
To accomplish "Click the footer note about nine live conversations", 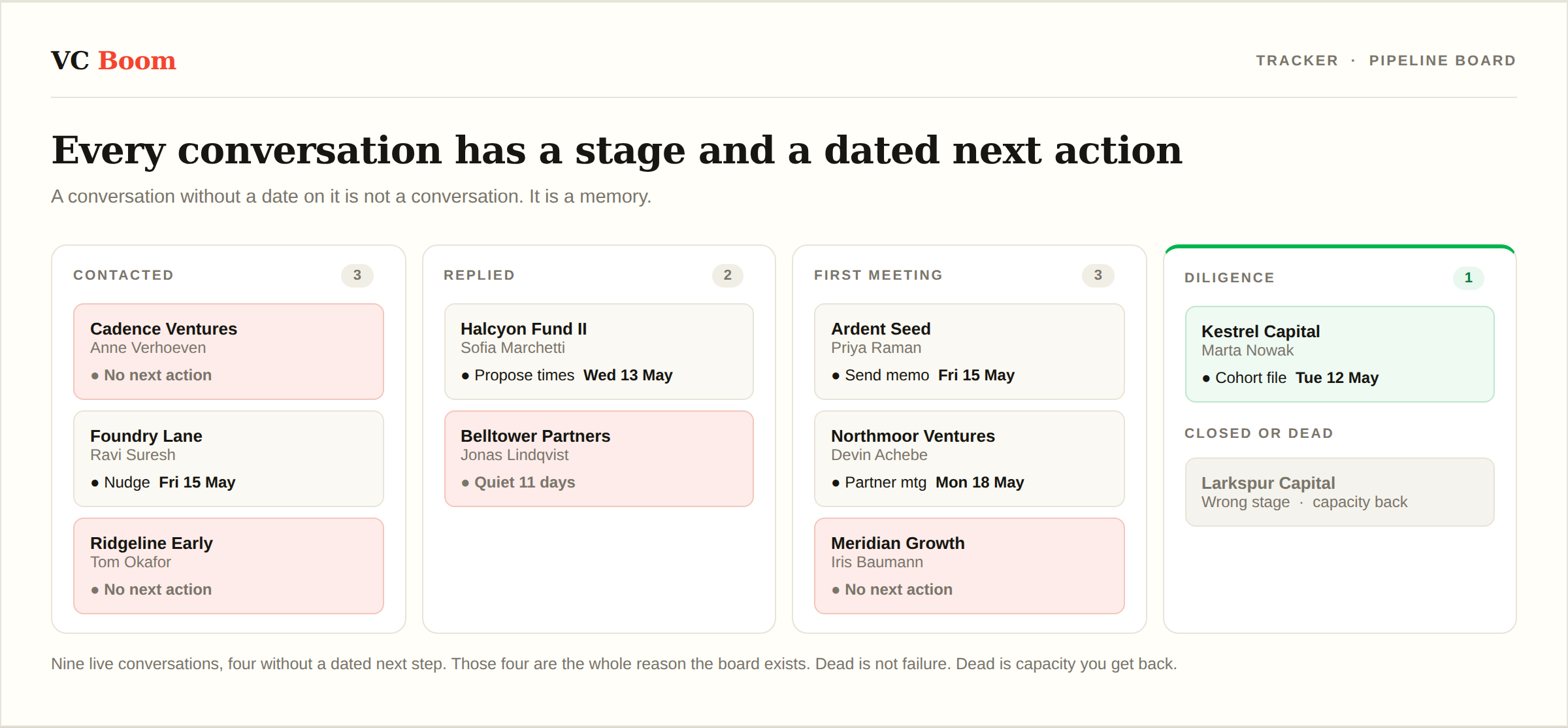I will (x=614, y=664).
